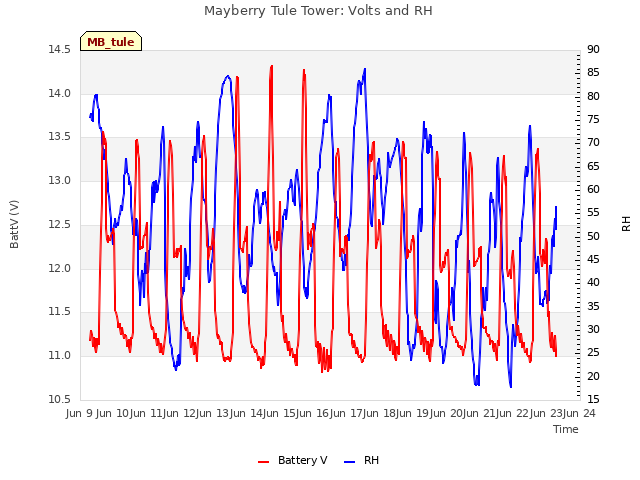Click the Jun 22 date label
The height and width of the screenshot is (480, 640).
click(x=513, y=413)
